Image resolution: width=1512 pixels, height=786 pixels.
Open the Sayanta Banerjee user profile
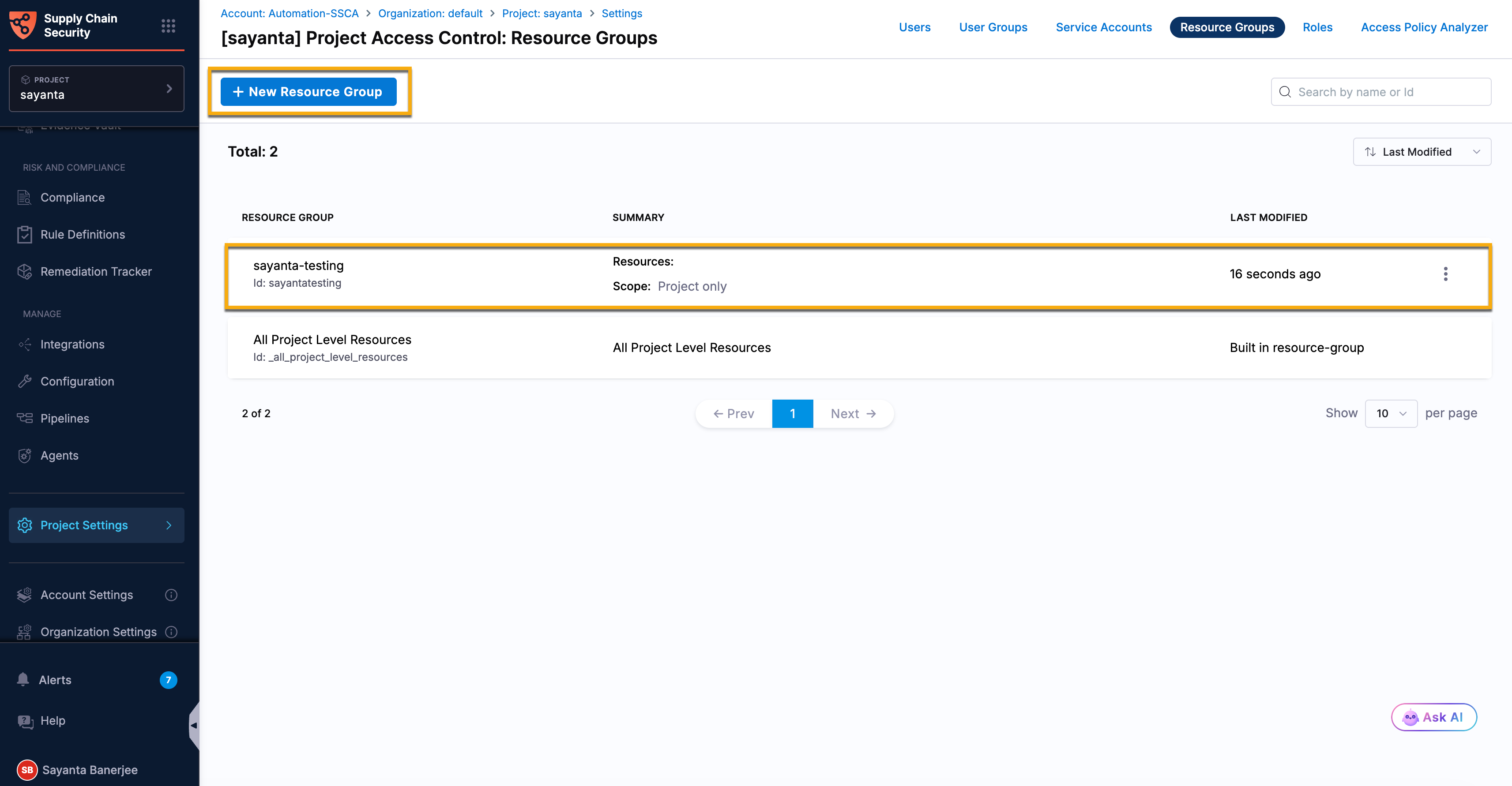coord(90,770)
